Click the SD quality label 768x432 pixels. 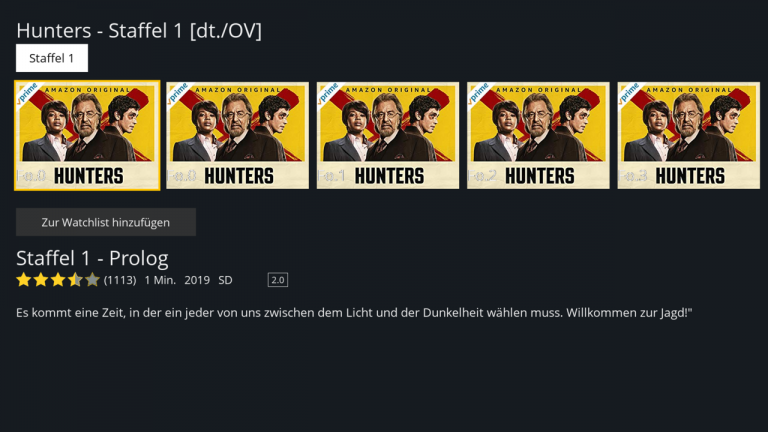click(x=225, y=280)
